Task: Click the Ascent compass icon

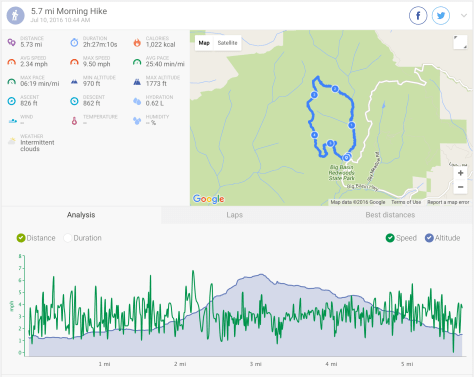Action: click(x=12, y=101)
